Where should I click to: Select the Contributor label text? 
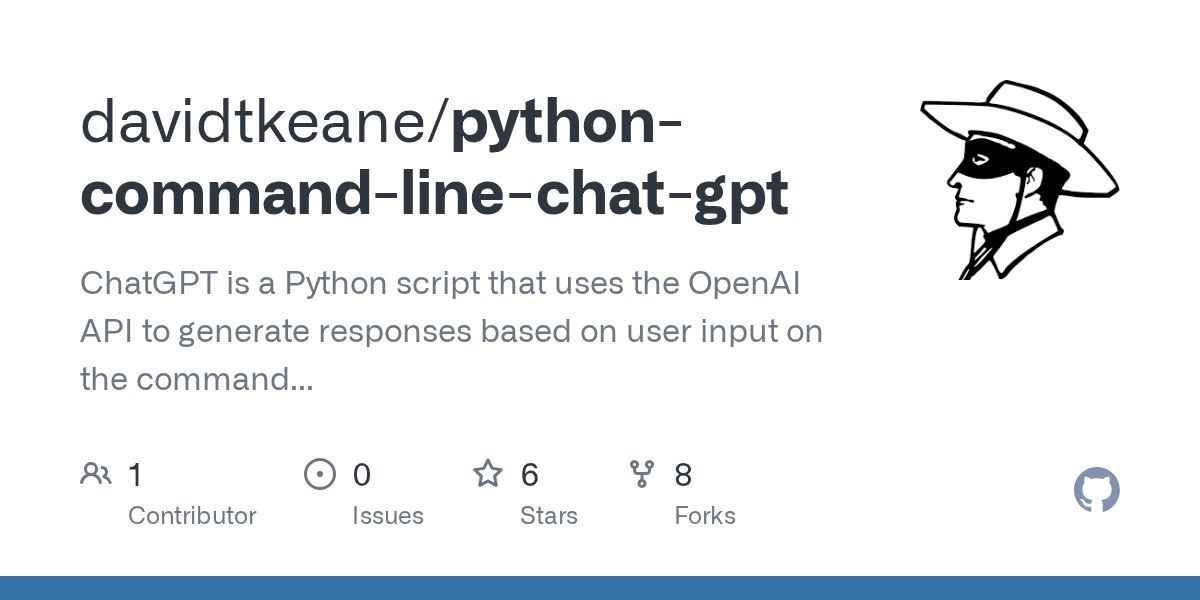[x=192, y=516]
